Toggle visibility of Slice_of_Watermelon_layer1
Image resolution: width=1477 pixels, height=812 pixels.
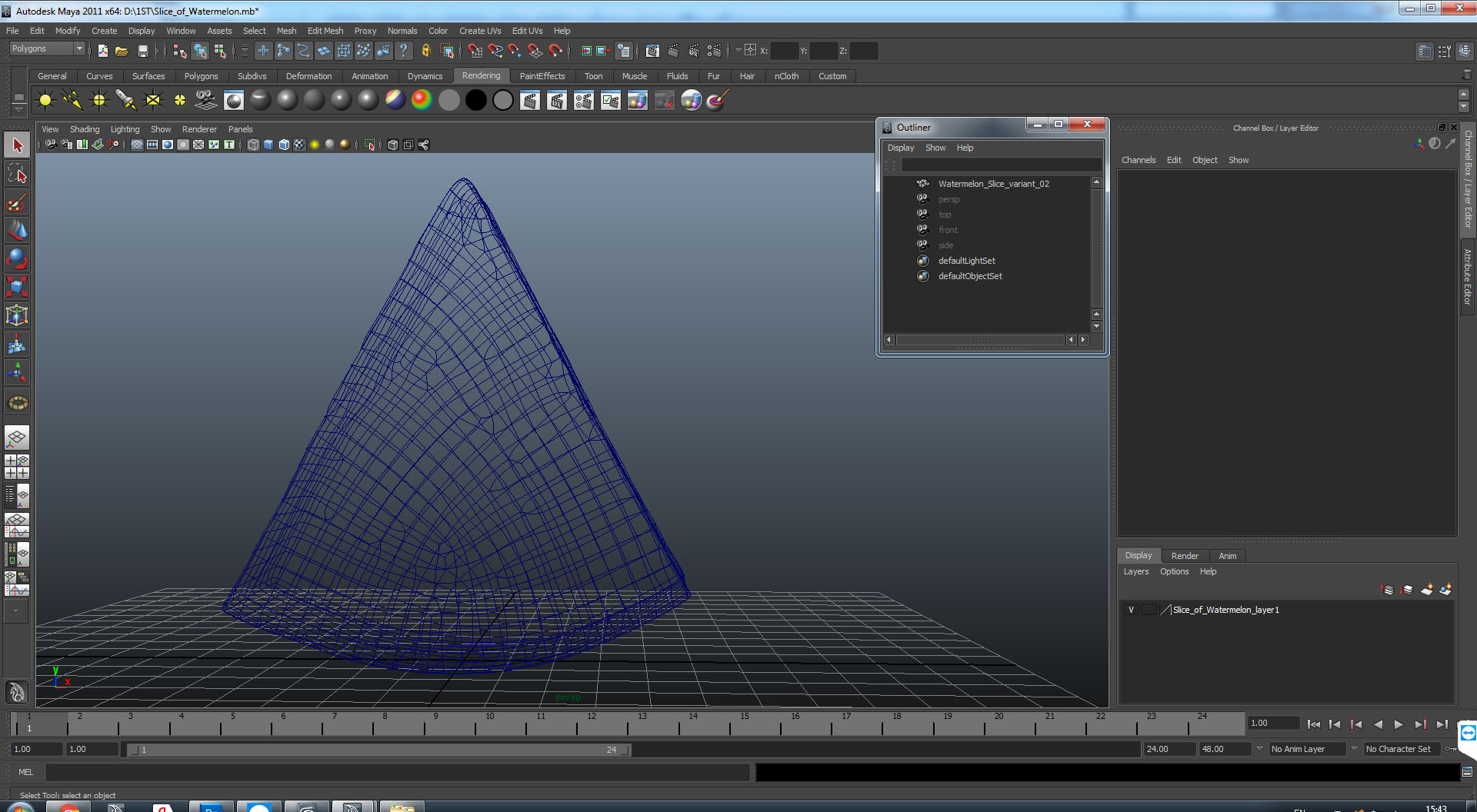click(x=1131, y=610)
